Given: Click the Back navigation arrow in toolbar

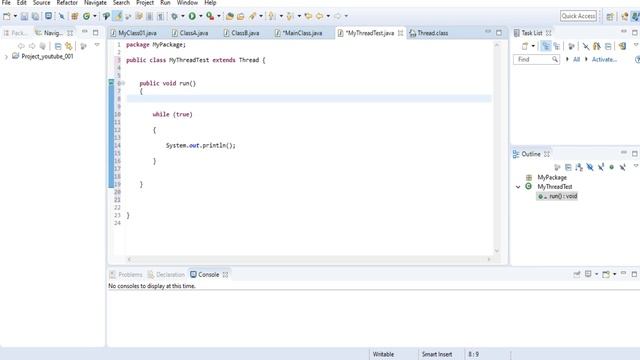Looking at the screenshot, I should pyautogui.click(x=319, y=16).
